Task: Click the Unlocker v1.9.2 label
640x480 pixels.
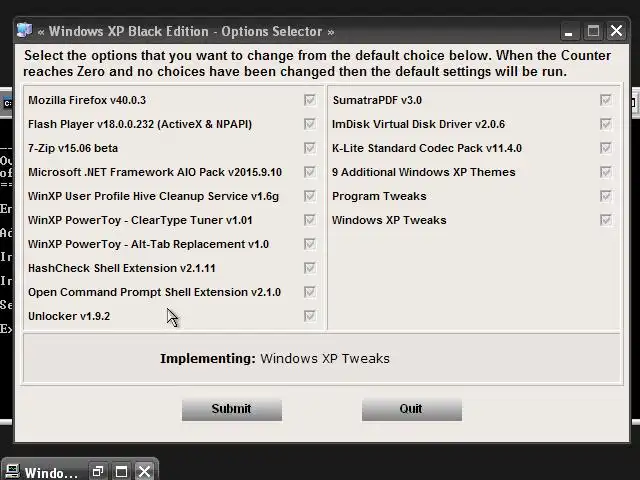Action: pyautogui.click(x=69, y=316)
